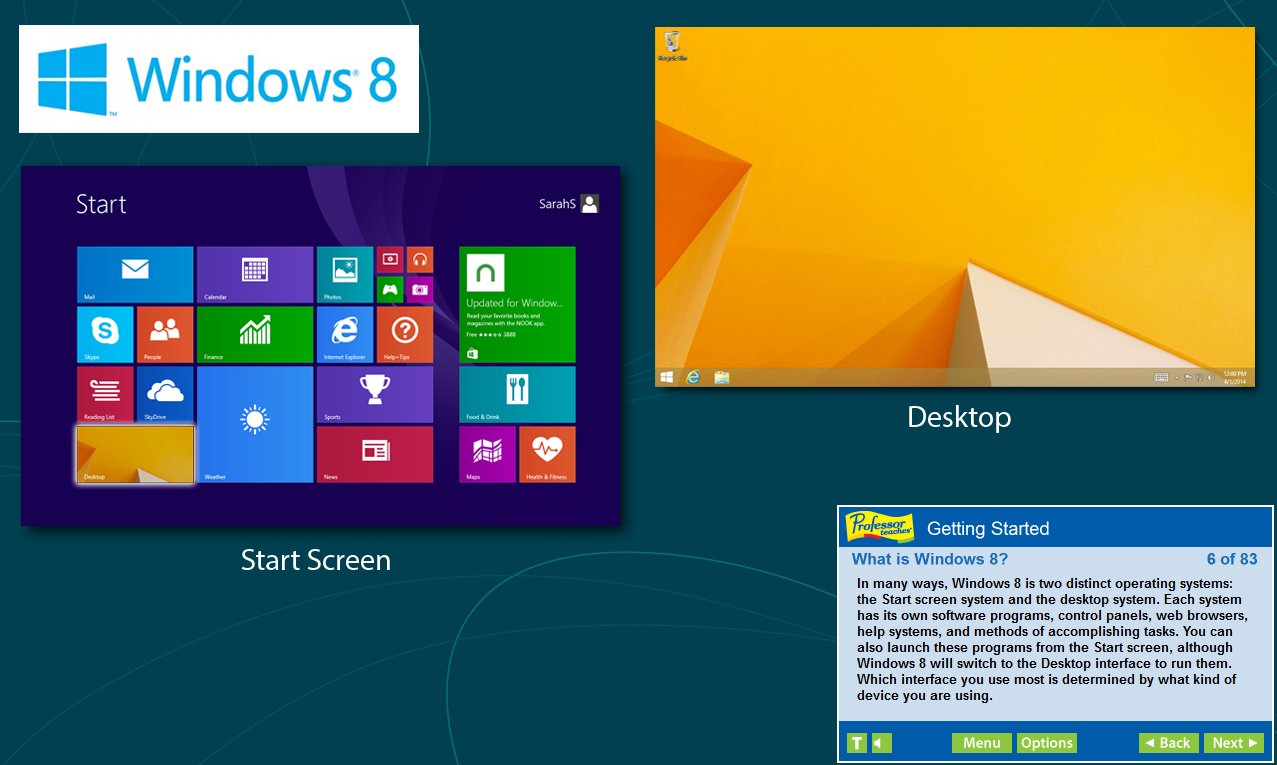Open the Finance tile
Image resolution: width=1277 pixels, height=765 pixels.
tap(255, 333)
